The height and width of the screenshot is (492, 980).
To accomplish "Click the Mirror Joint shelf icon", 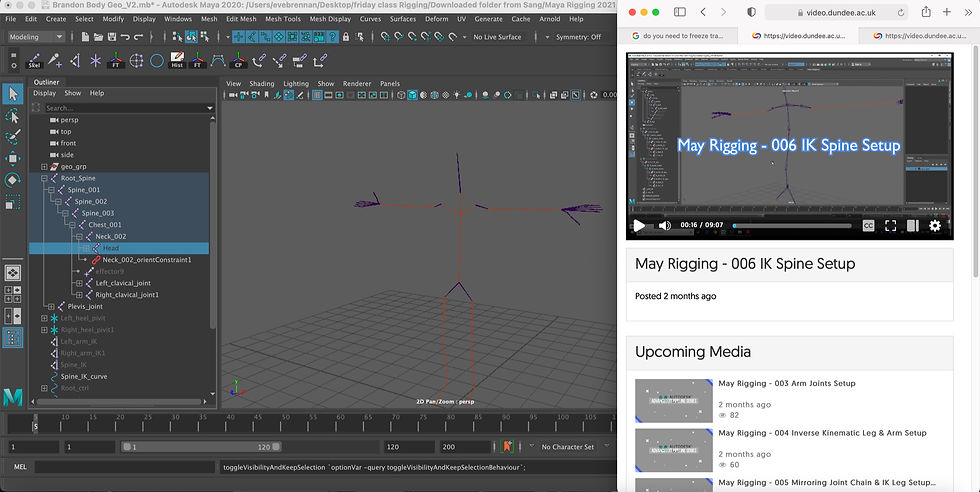I will click(75, 60).
